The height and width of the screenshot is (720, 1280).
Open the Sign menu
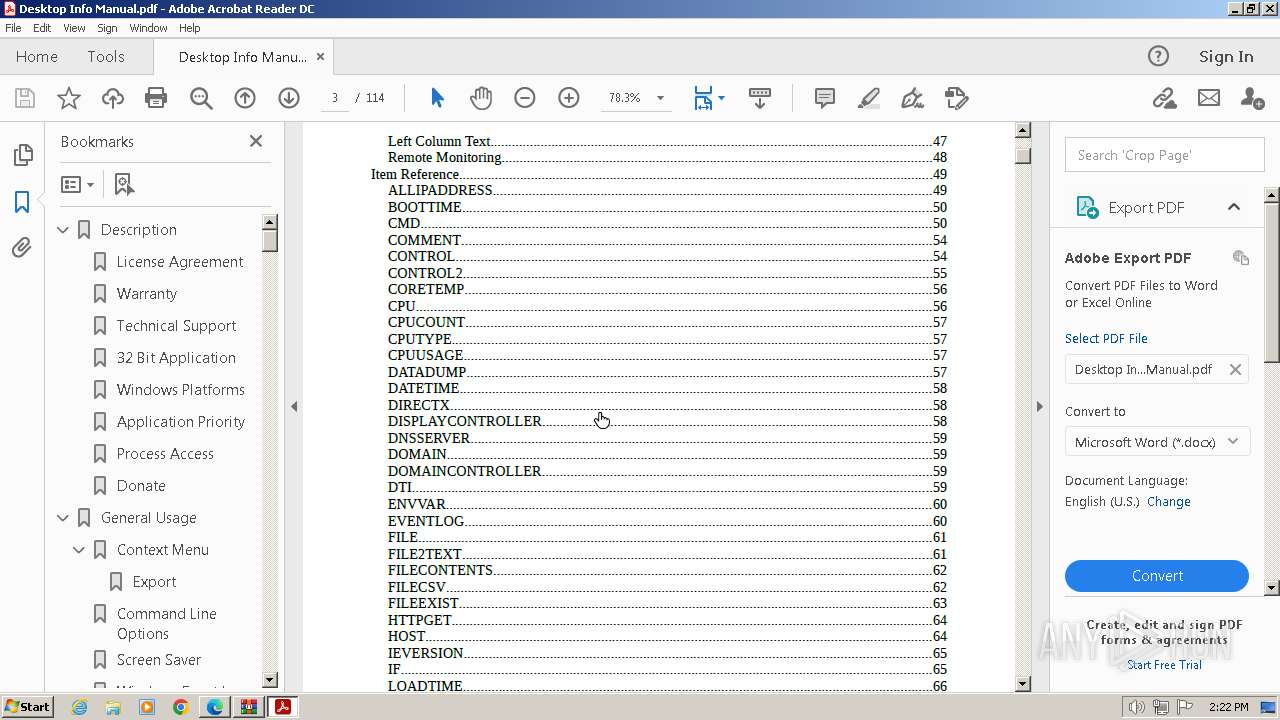coord(107,28)
